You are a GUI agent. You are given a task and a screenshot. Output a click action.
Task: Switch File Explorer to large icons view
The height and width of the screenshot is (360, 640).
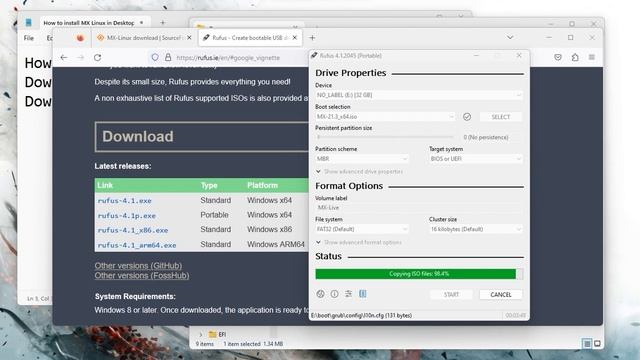tap(597, 344)
